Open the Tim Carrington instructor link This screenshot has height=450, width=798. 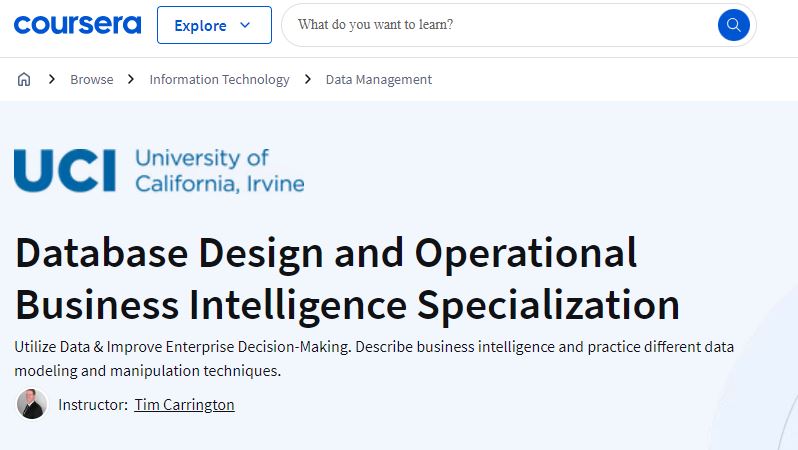point(184,405)
